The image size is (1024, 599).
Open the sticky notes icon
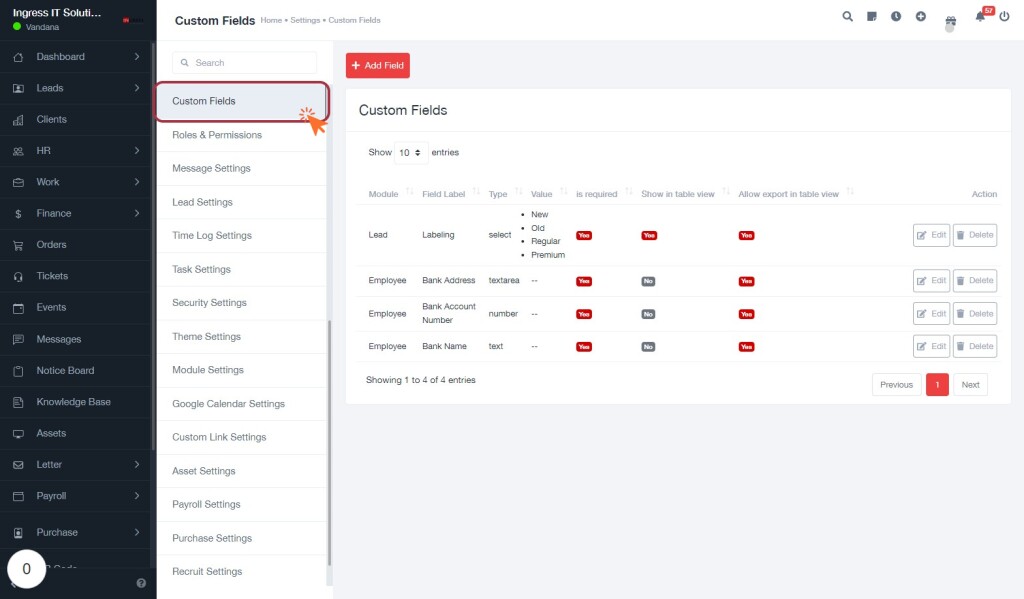871,16
